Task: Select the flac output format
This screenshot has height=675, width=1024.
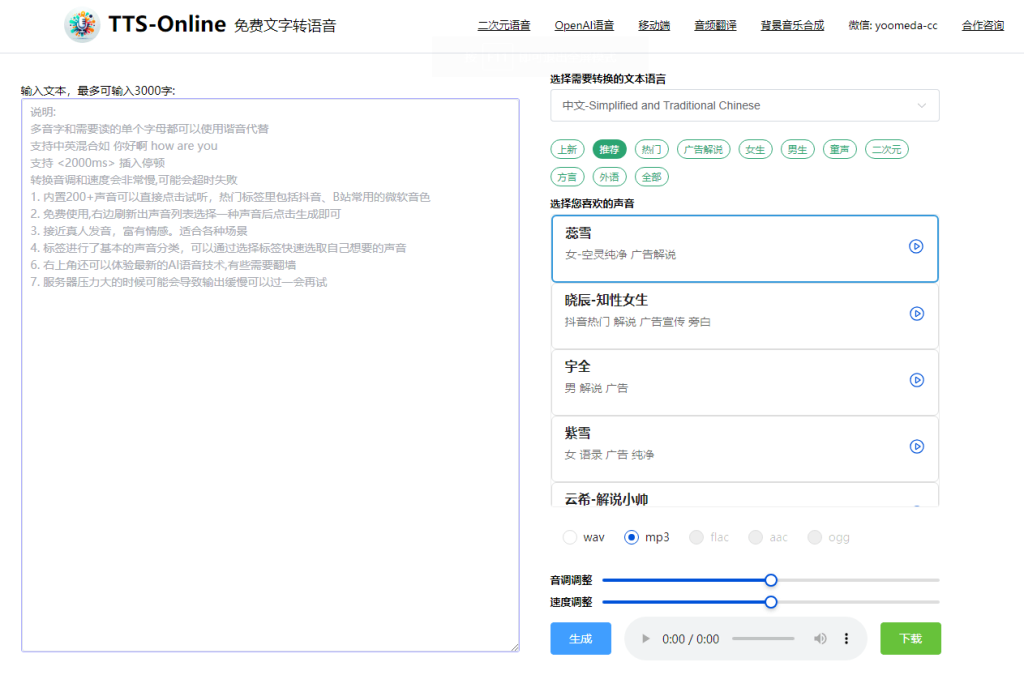Action: 697,537
